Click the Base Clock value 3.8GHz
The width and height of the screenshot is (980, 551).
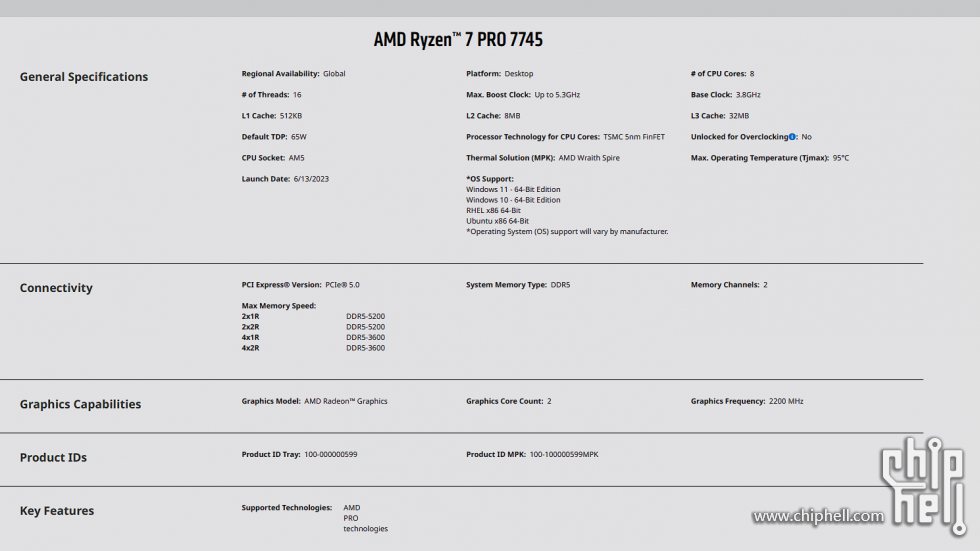tap(748, 95)
